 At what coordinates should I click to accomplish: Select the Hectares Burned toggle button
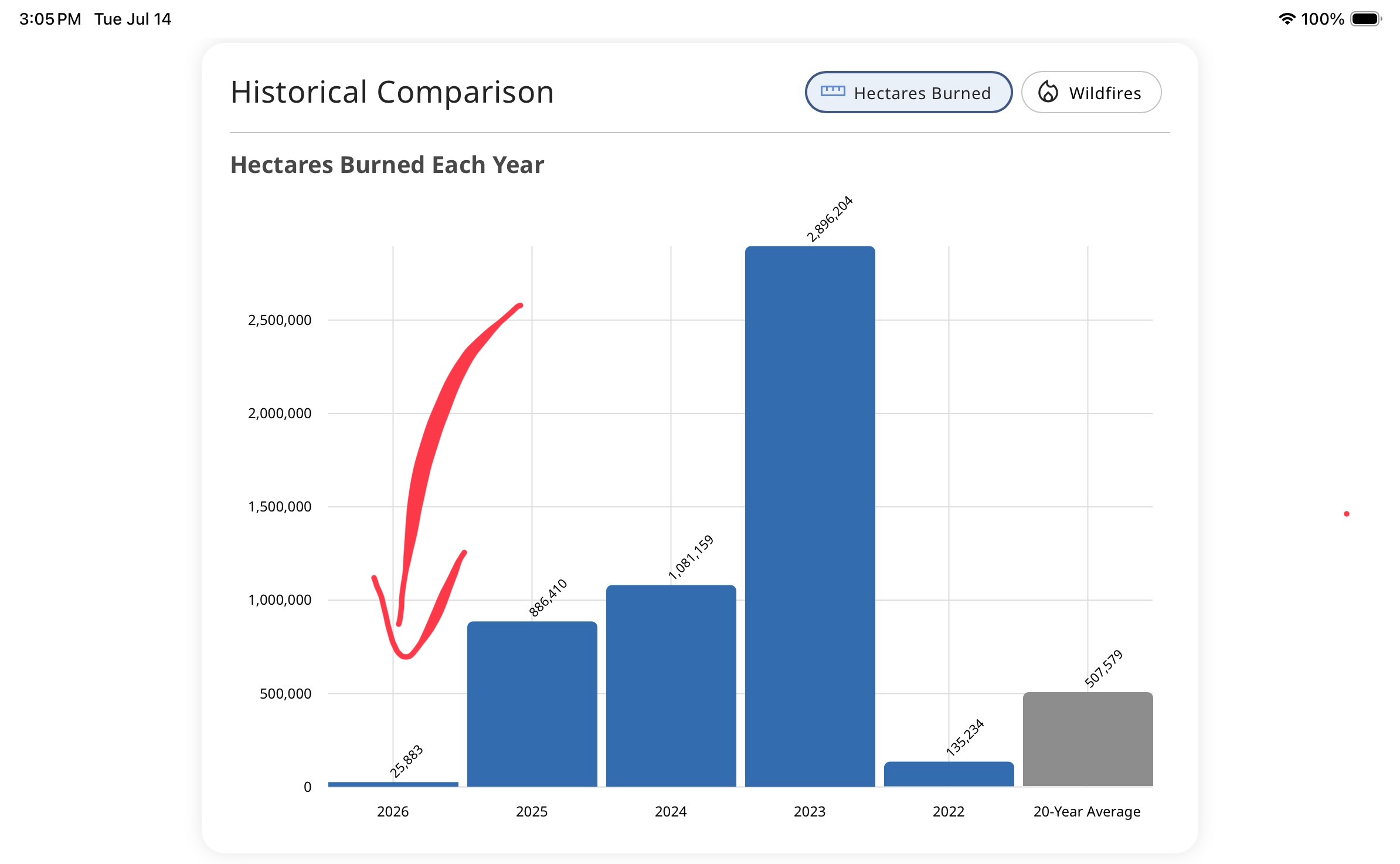coord(908,93)
